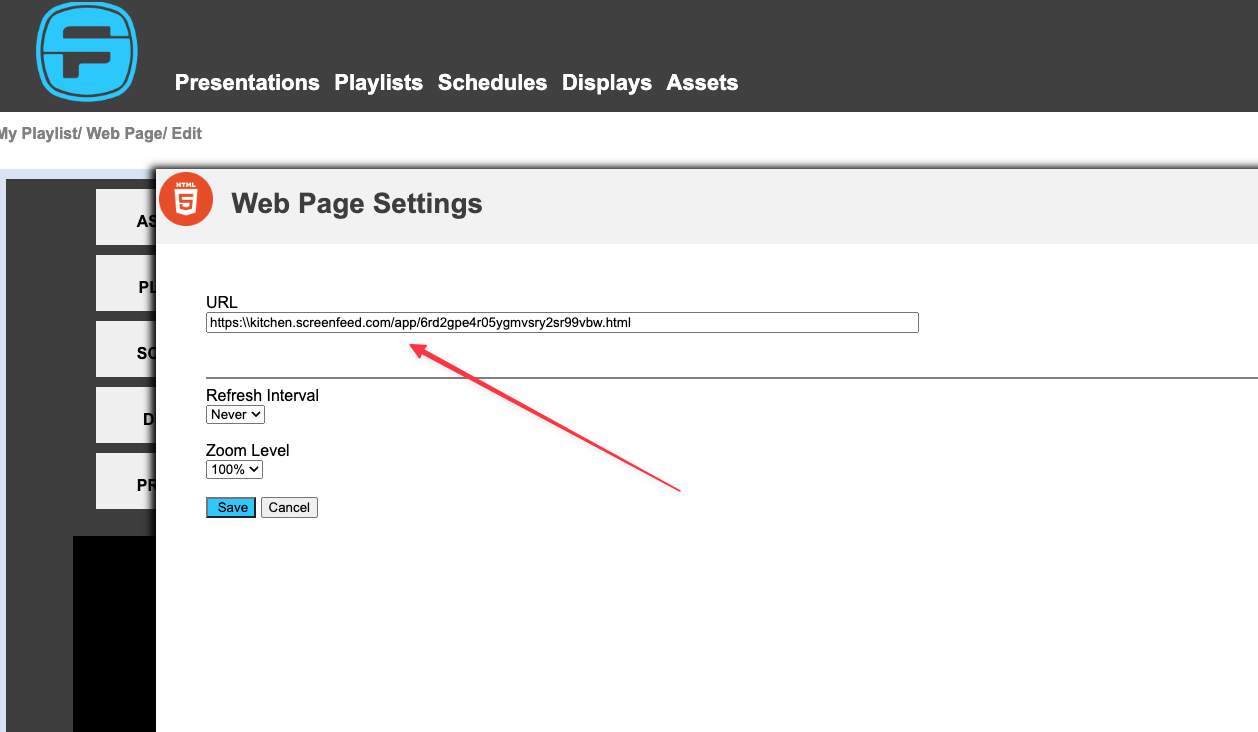
Task: Click the PL sidebar button behind the dialog
Action: tap(125, 283)
